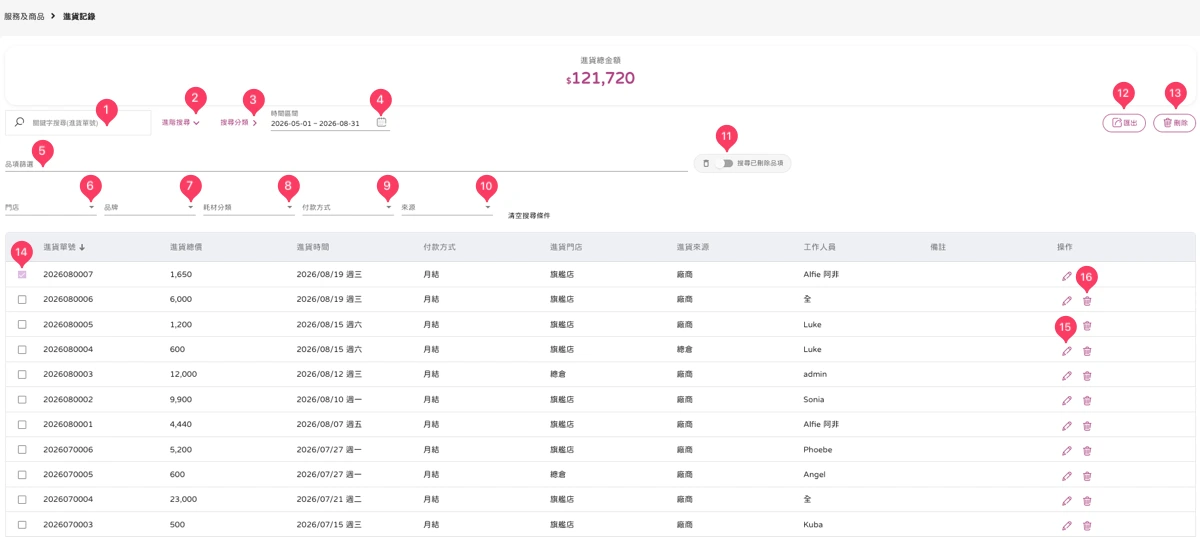Edit Kuba's order 2026070003

[x=1067, y=525]
